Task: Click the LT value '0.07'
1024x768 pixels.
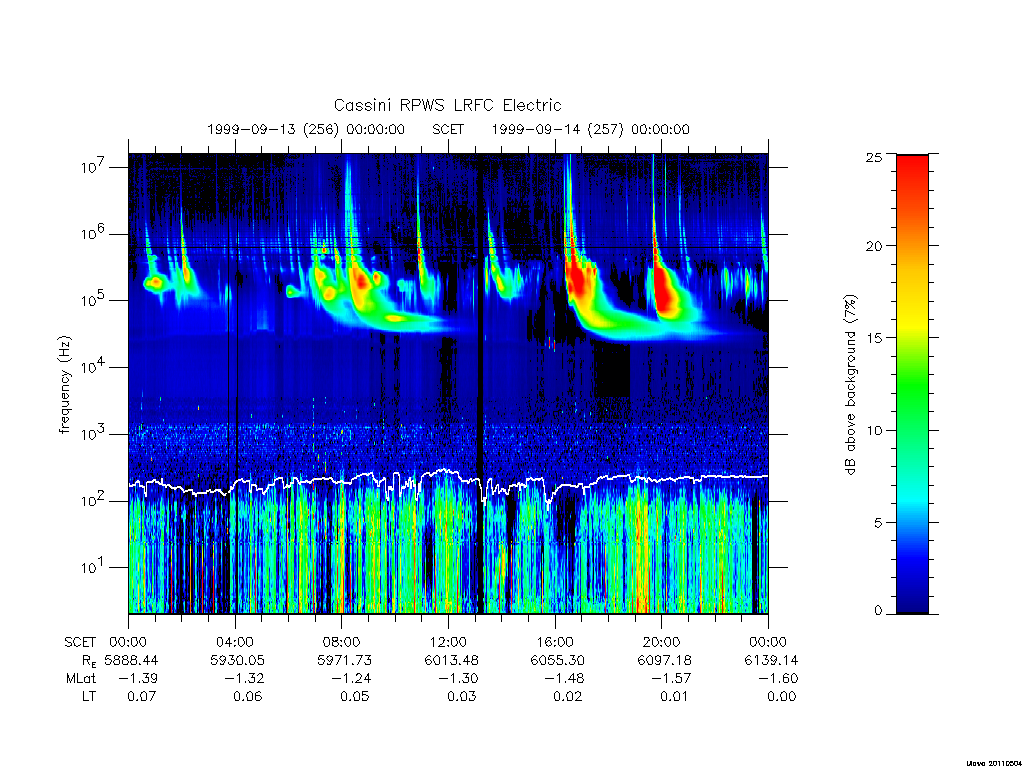Action: click(x=142, y=696)
